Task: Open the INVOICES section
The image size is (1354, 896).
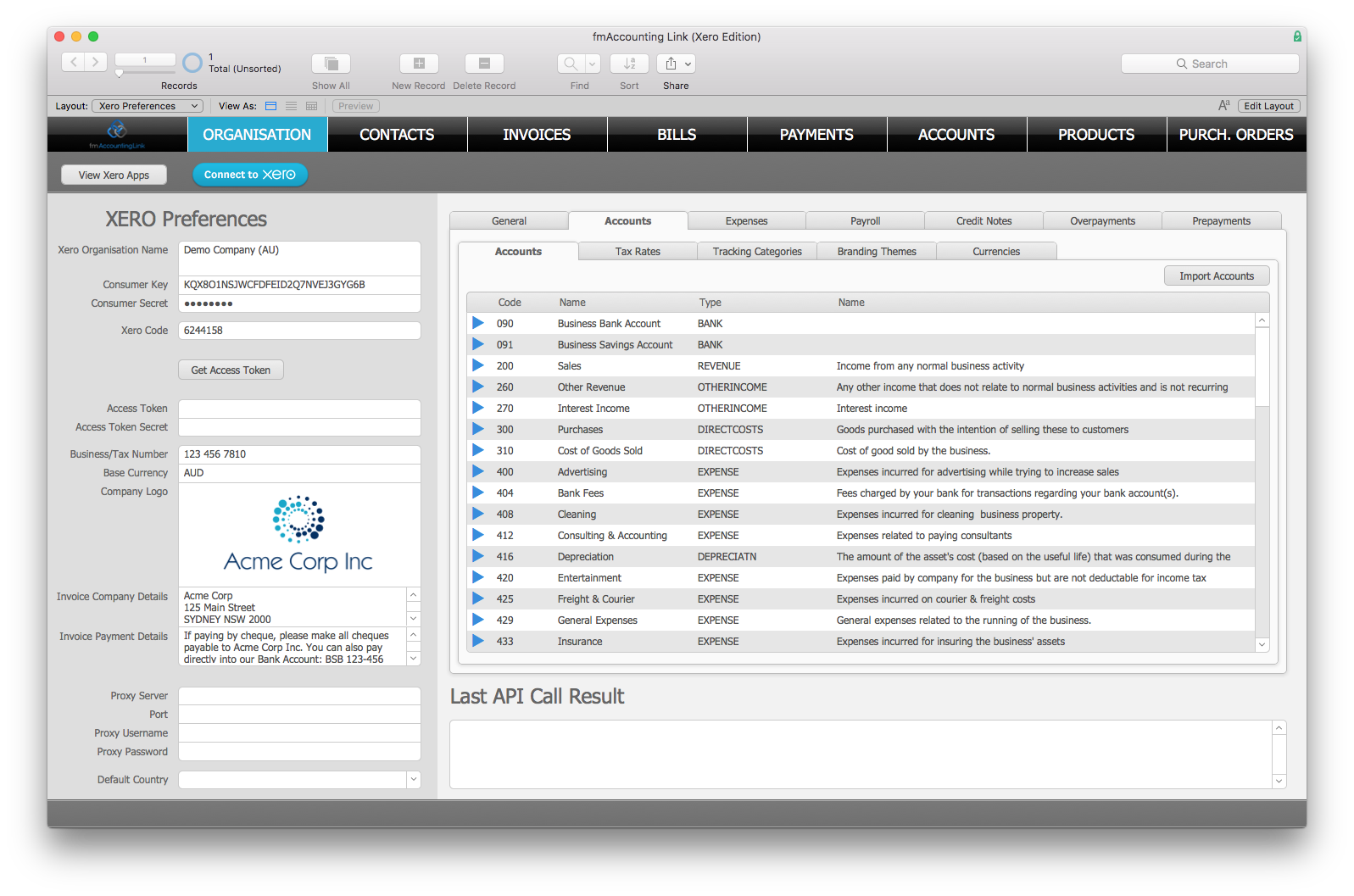Action: (537, 135)
